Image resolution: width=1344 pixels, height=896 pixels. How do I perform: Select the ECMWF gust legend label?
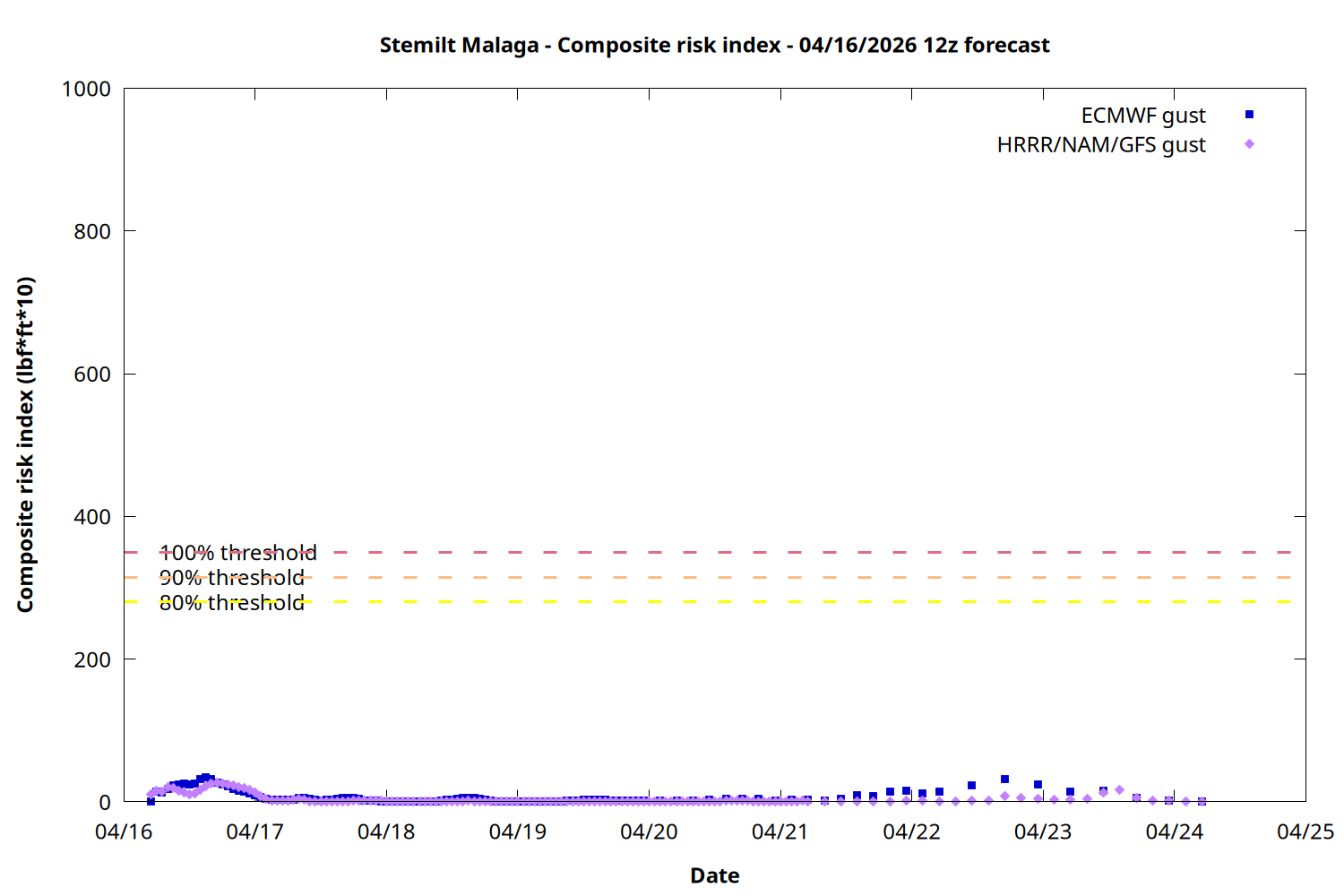coord(1142,116)
